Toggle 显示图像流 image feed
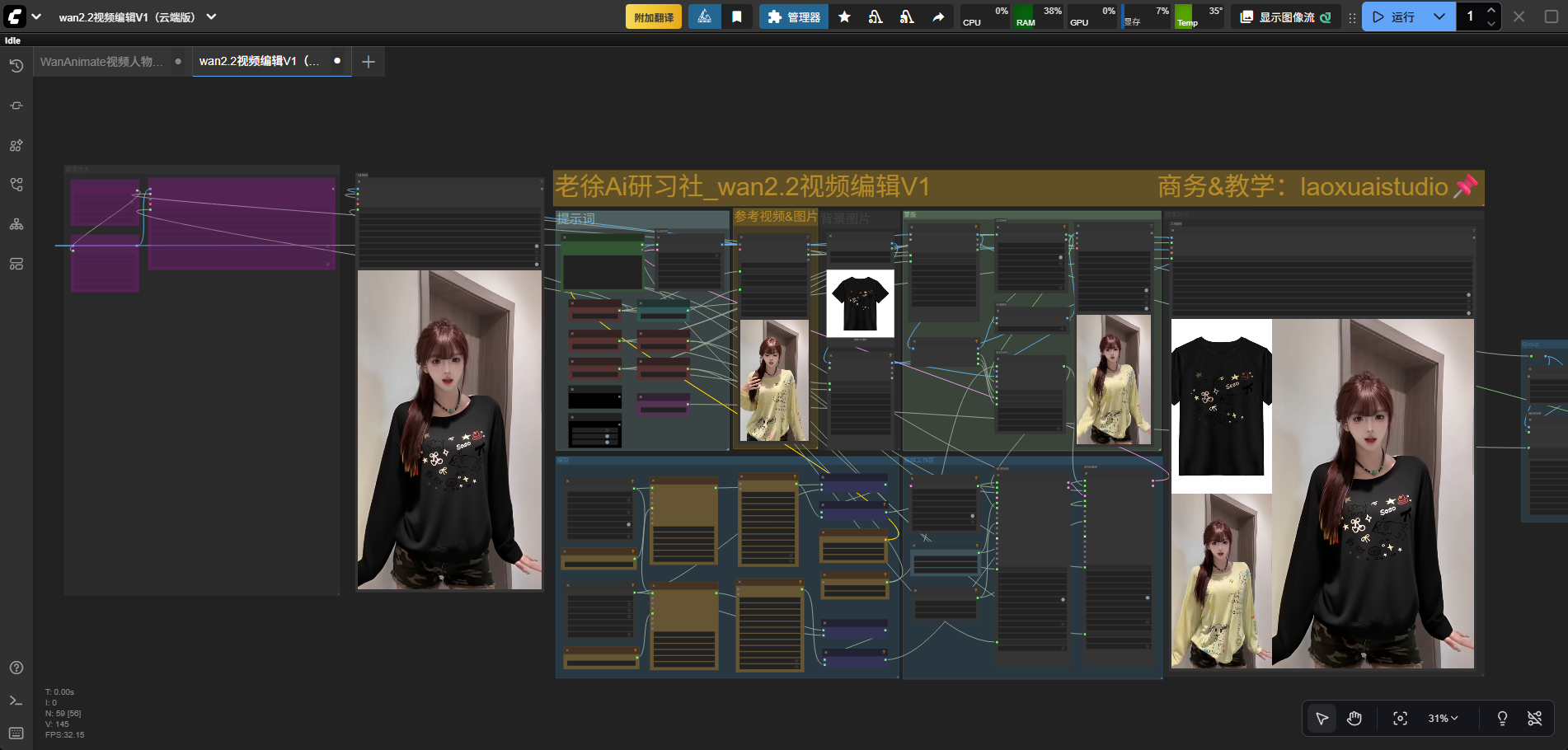The width and height of the screenshot is (1568, 750). coord(1286,17)
